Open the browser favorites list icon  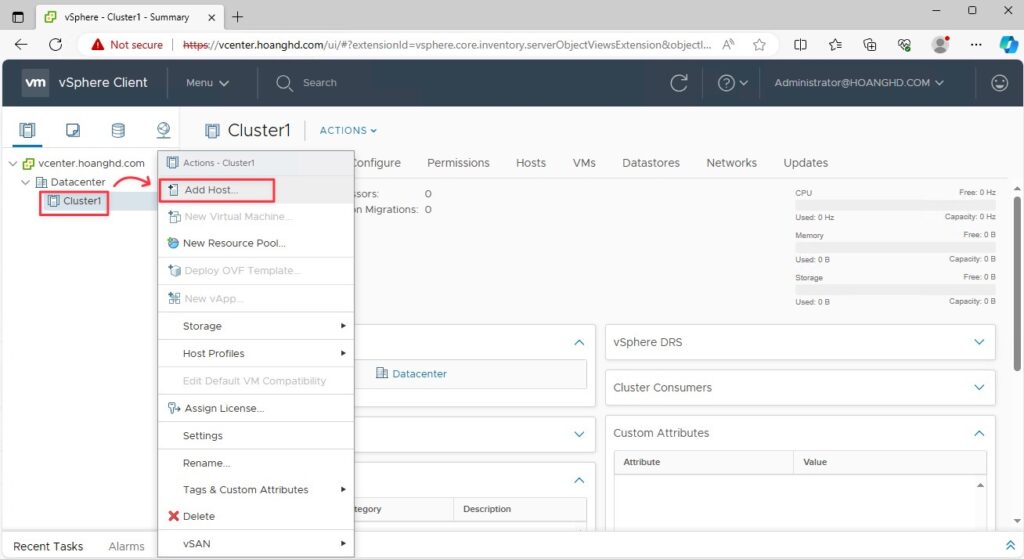[835, 44]
